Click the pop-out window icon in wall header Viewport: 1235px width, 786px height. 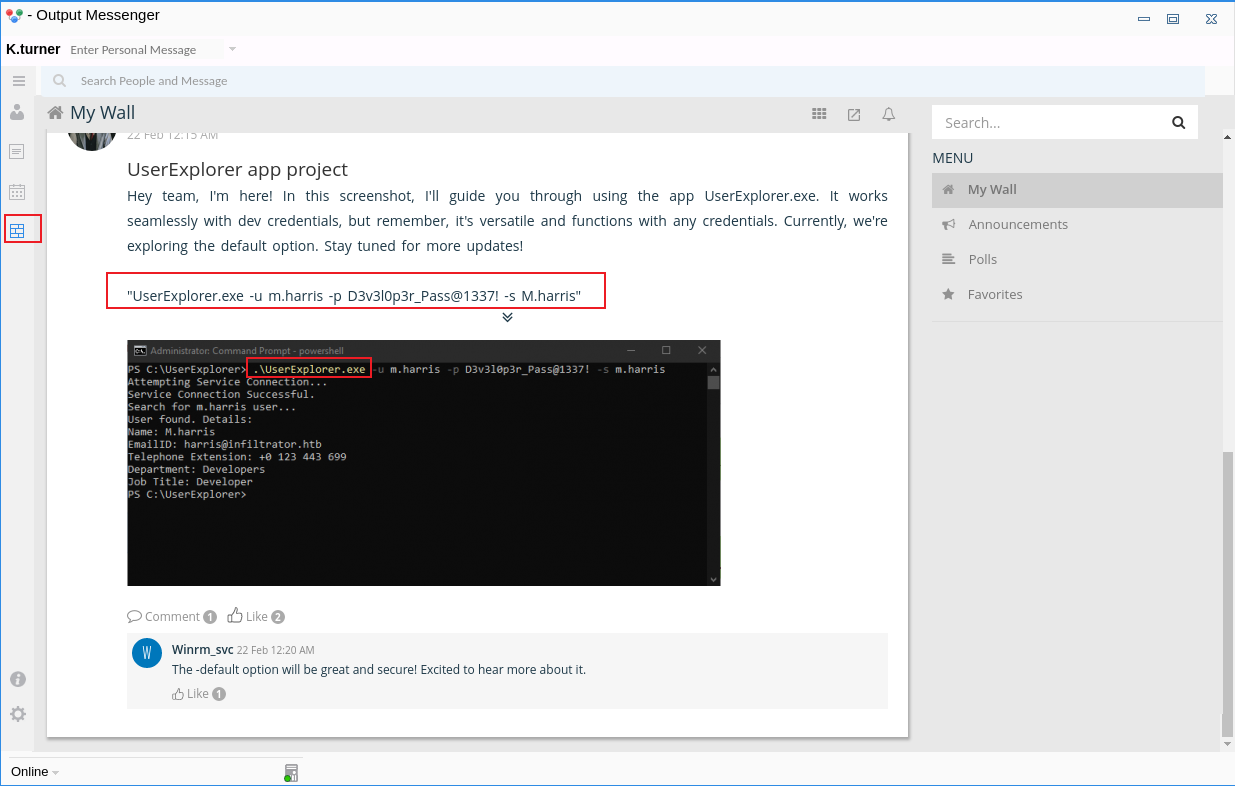coord(854,114)
